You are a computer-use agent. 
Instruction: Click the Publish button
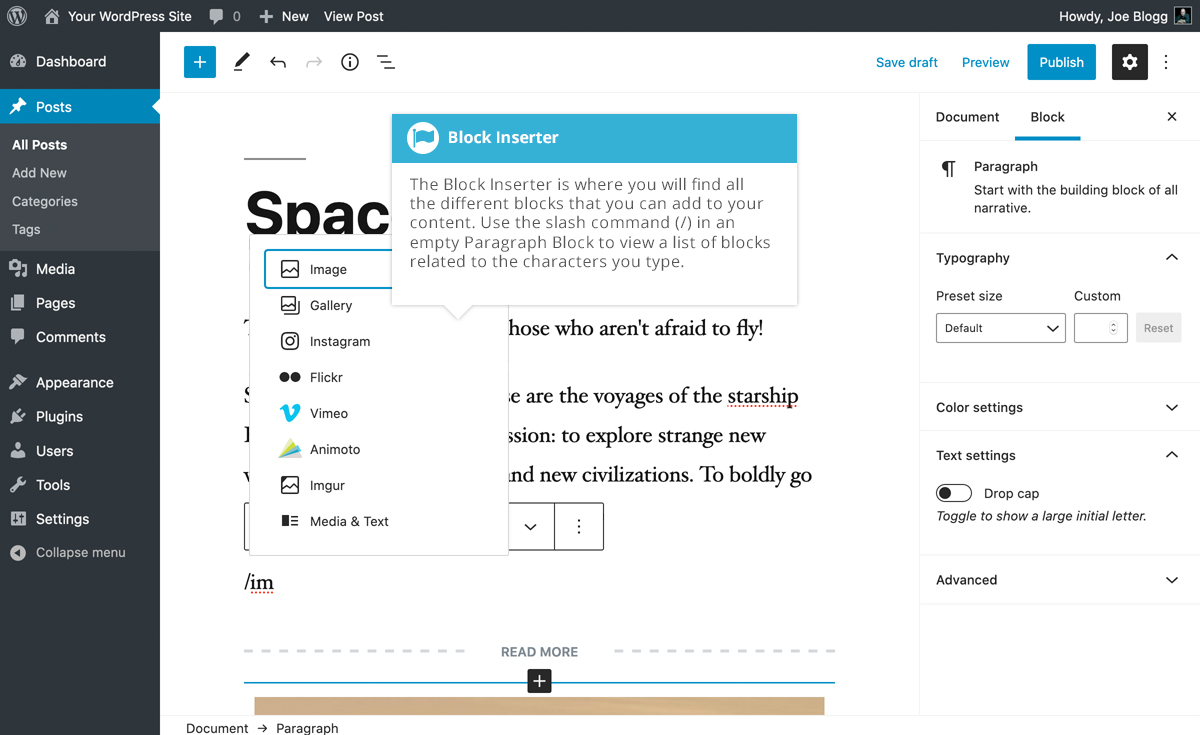click(1061, 62)
